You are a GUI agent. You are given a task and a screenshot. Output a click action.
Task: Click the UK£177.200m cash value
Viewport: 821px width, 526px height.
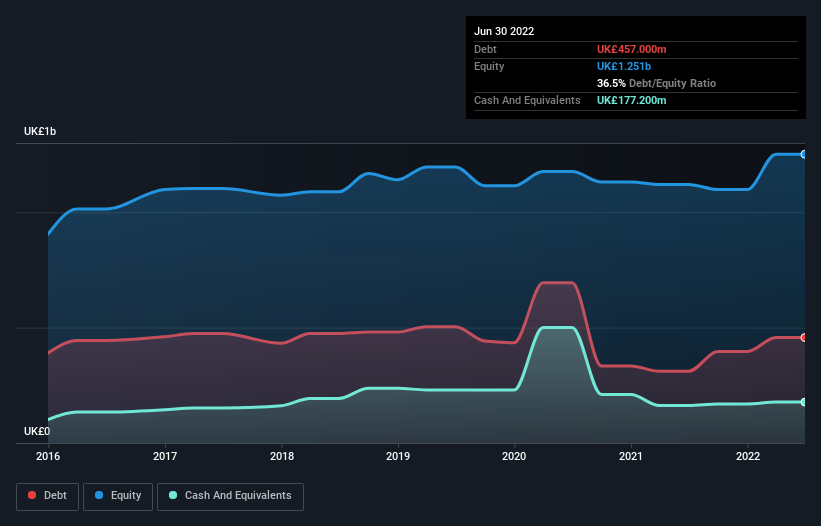coord(631,100)
